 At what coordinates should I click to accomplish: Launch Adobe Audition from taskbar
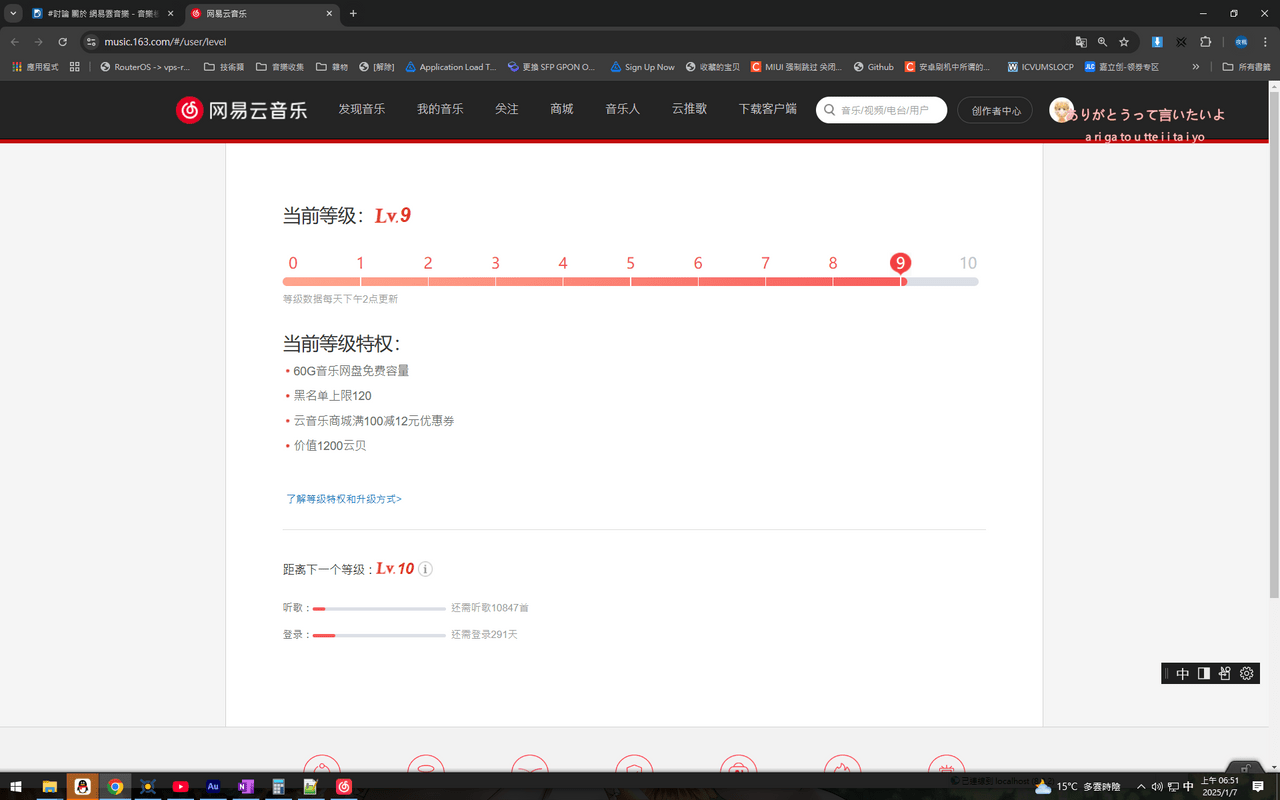click(213, 787)
